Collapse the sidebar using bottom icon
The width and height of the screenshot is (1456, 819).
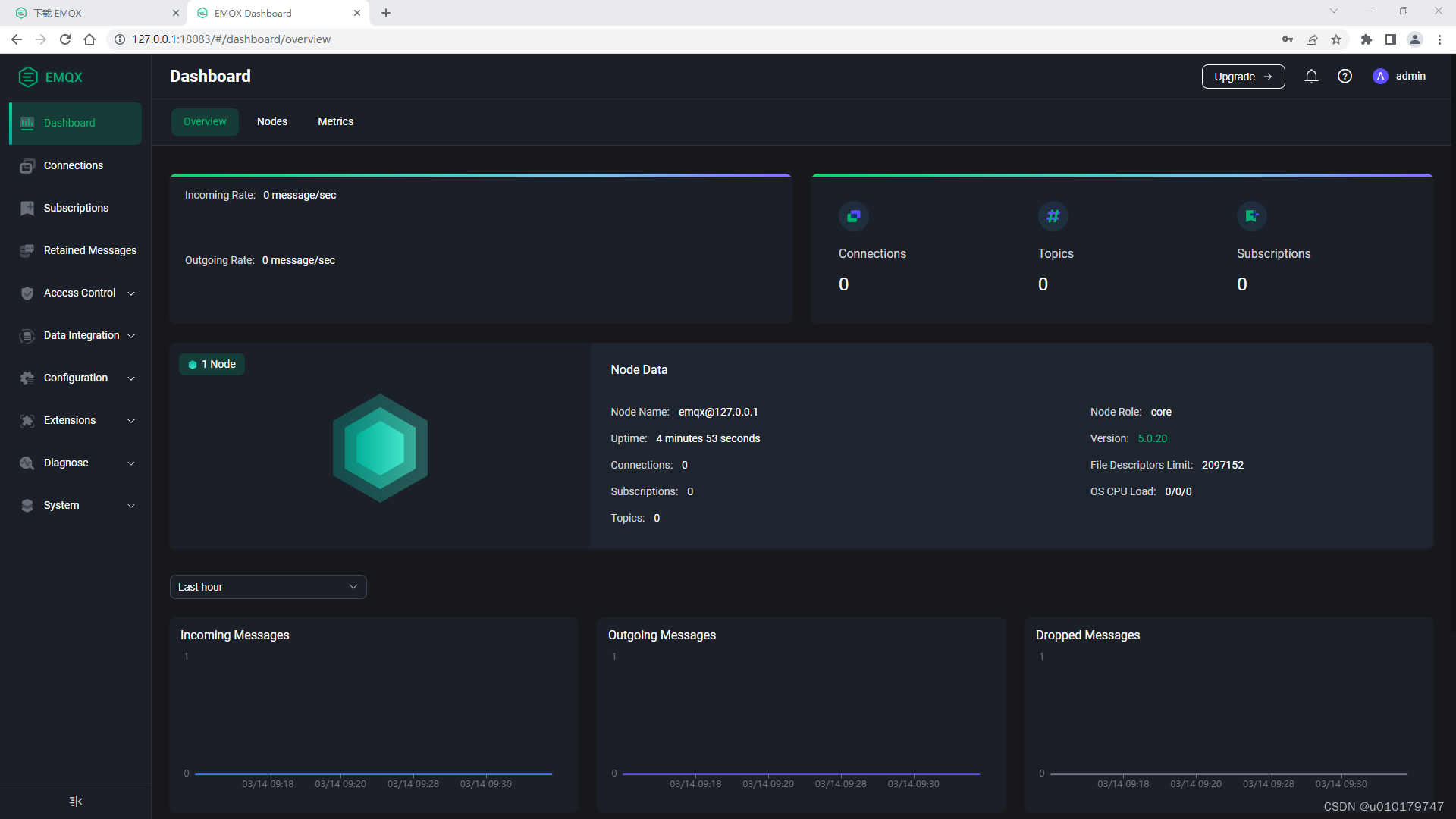click(75, 802)
